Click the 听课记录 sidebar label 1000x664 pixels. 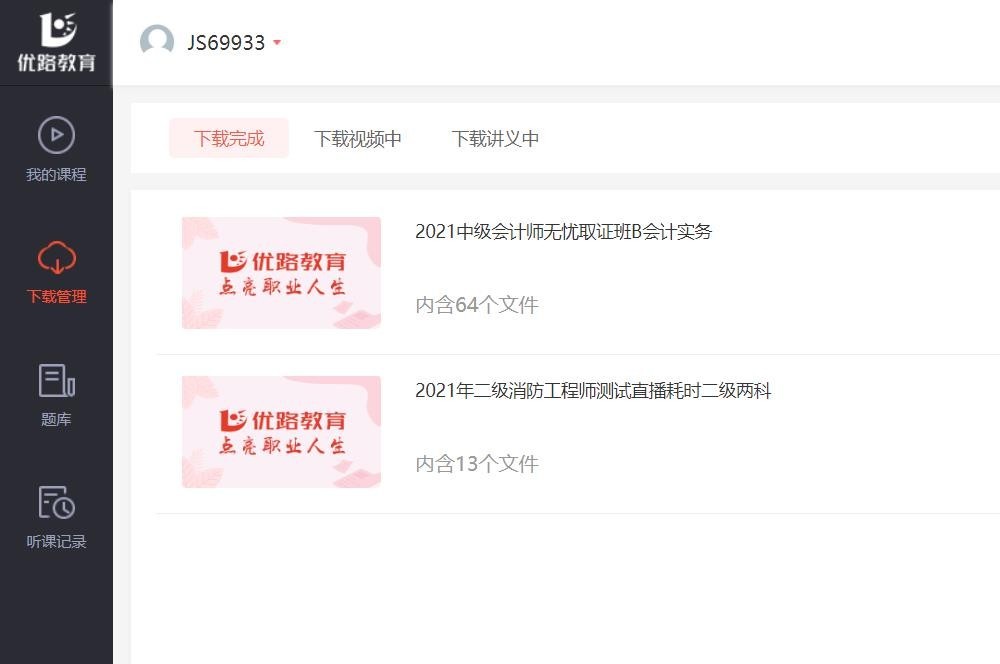click(56, 542)
